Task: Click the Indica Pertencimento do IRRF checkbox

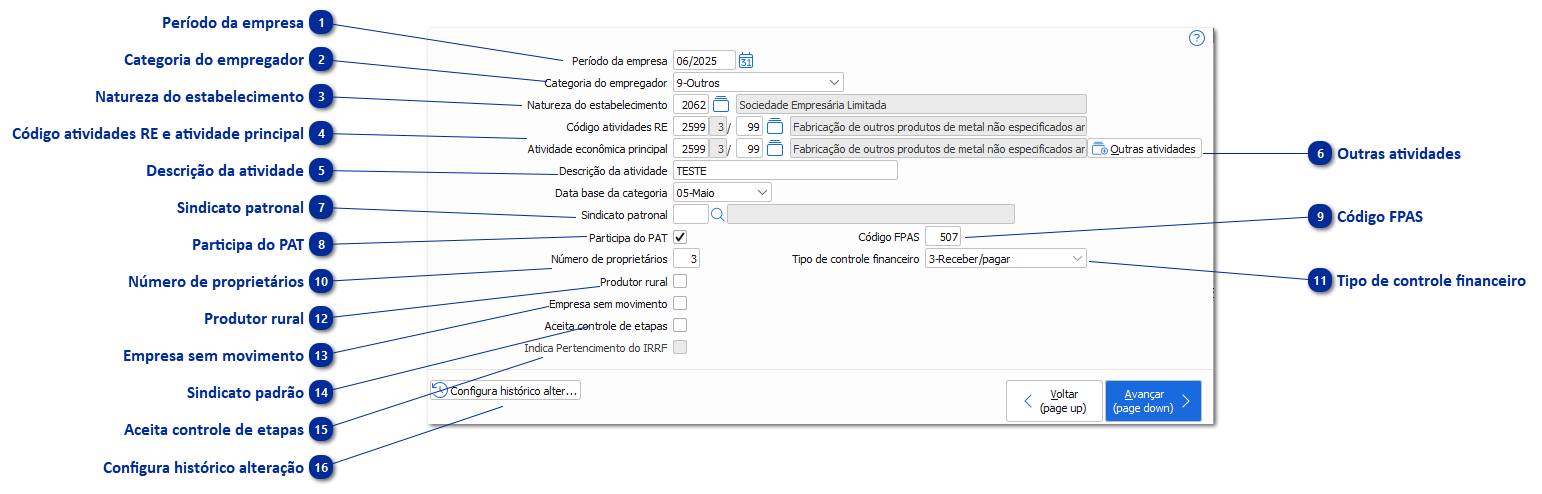Action: pos(680,347)
